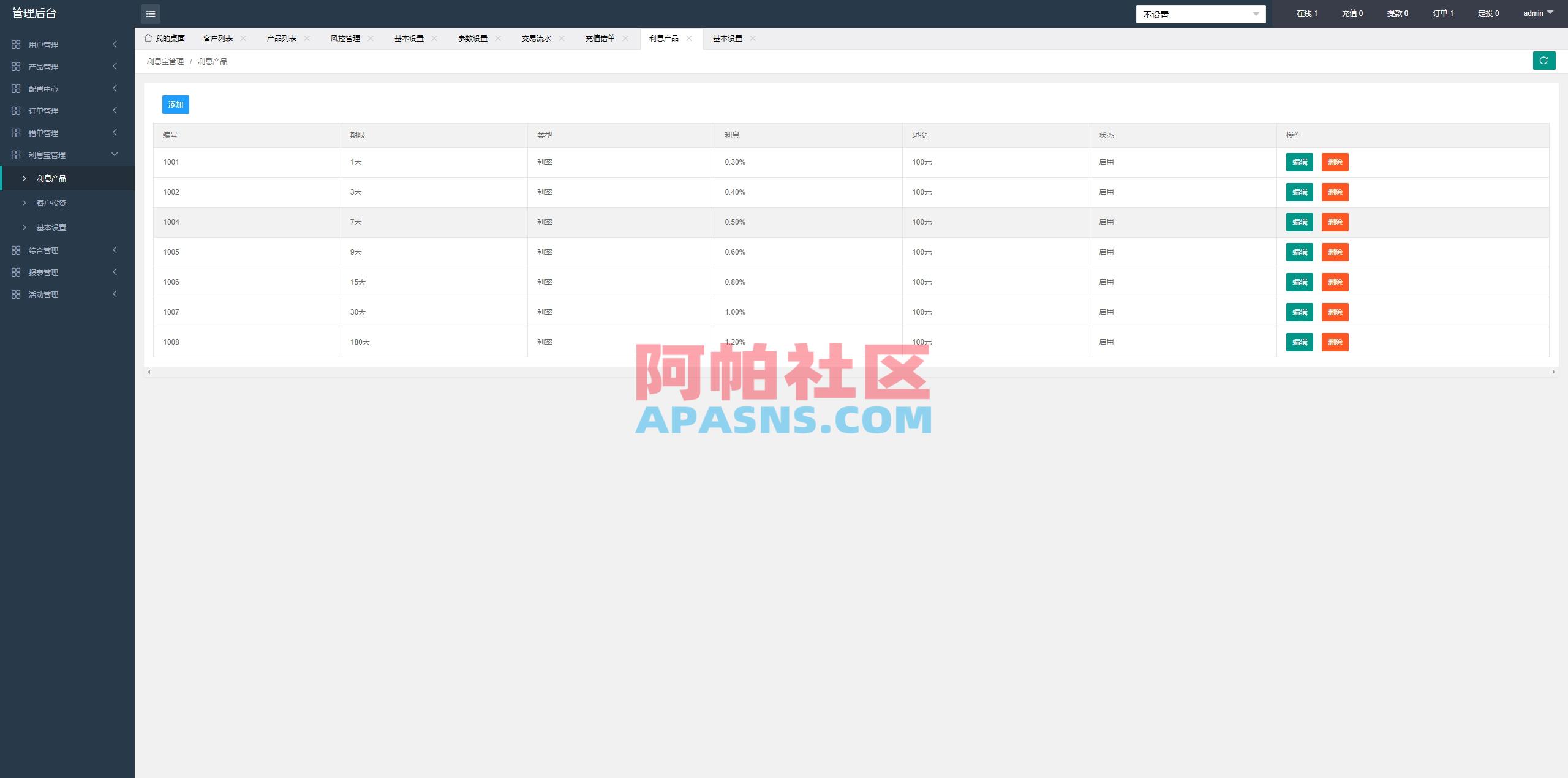Select the 报表管理 sidebar icon
The width and height of the screenshot is (1568, 778).
coord(16,272)
